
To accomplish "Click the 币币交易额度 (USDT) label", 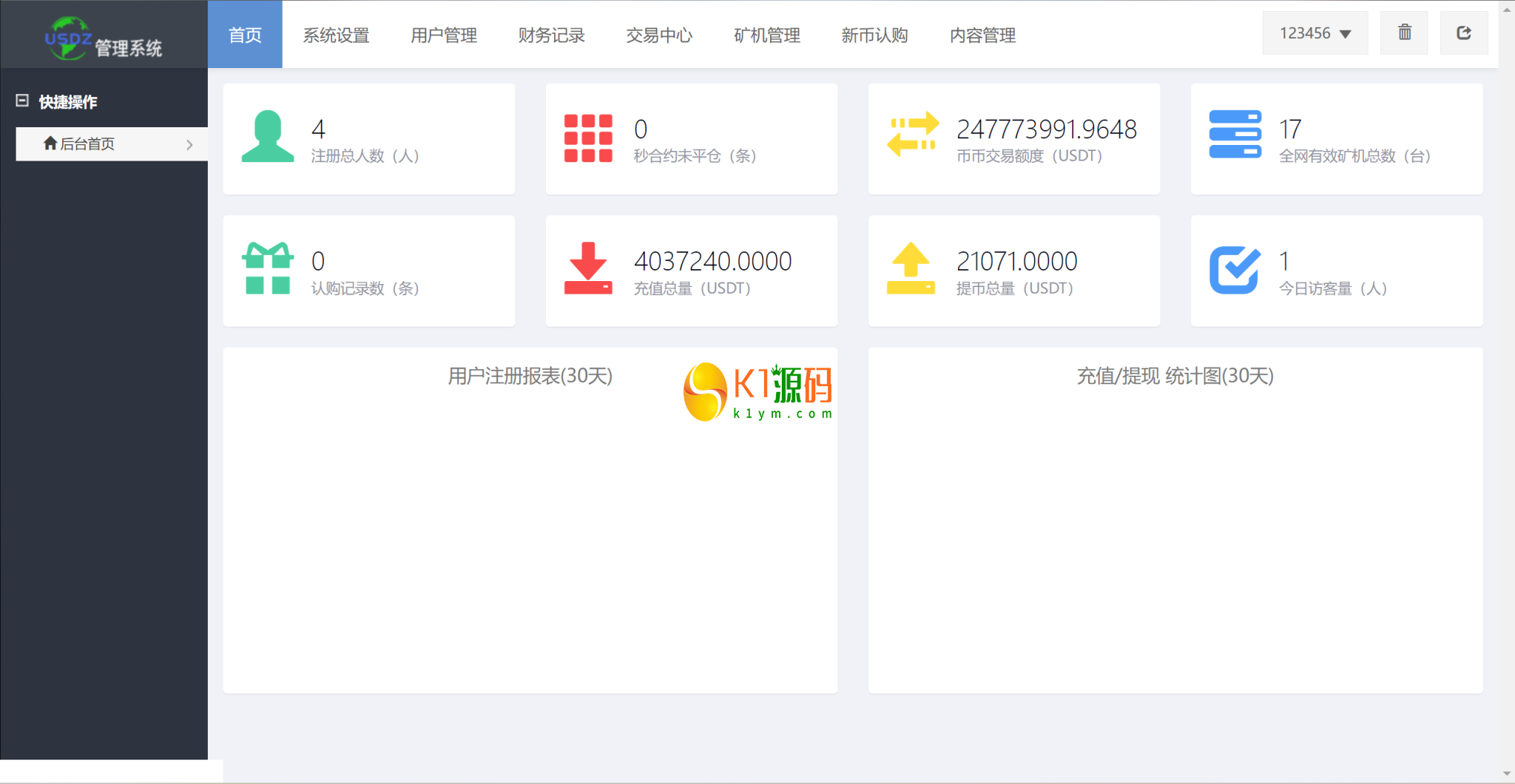I will [1030, 156].
